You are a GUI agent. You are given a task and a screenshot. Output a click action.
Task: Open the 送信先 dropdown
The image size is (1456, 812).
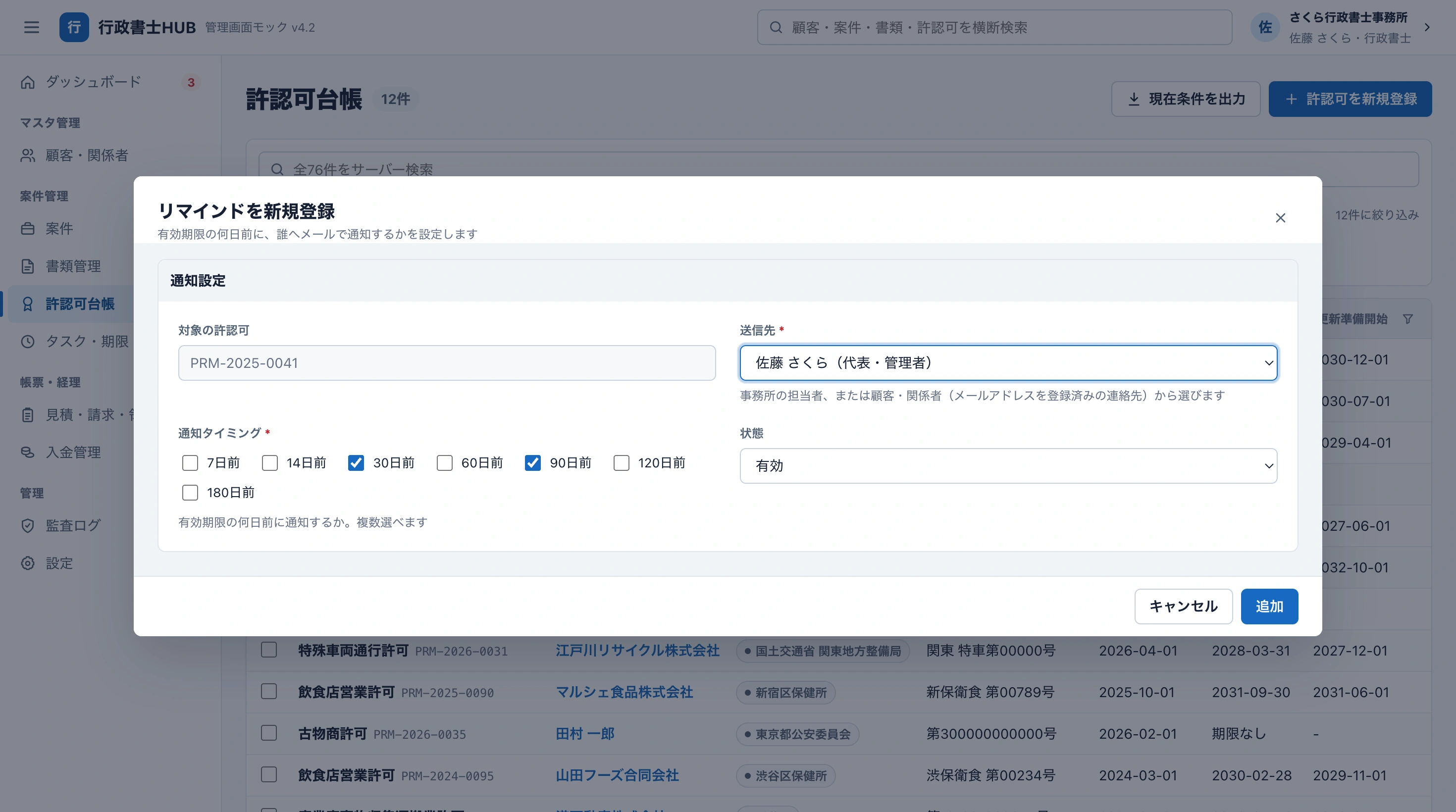1008,363
